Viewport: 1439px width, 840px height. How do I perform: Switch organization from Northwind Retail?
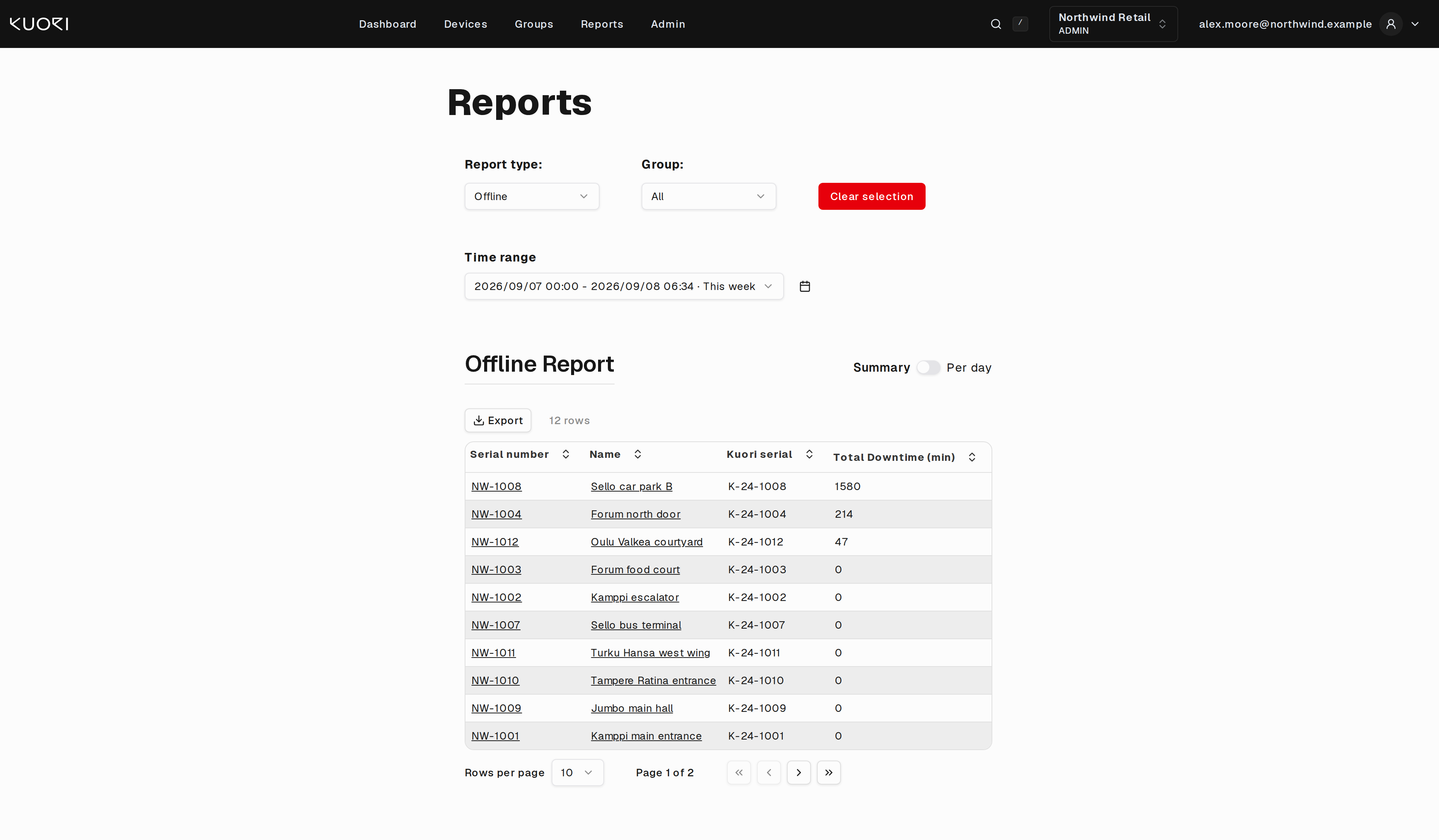coord(1113,24)
